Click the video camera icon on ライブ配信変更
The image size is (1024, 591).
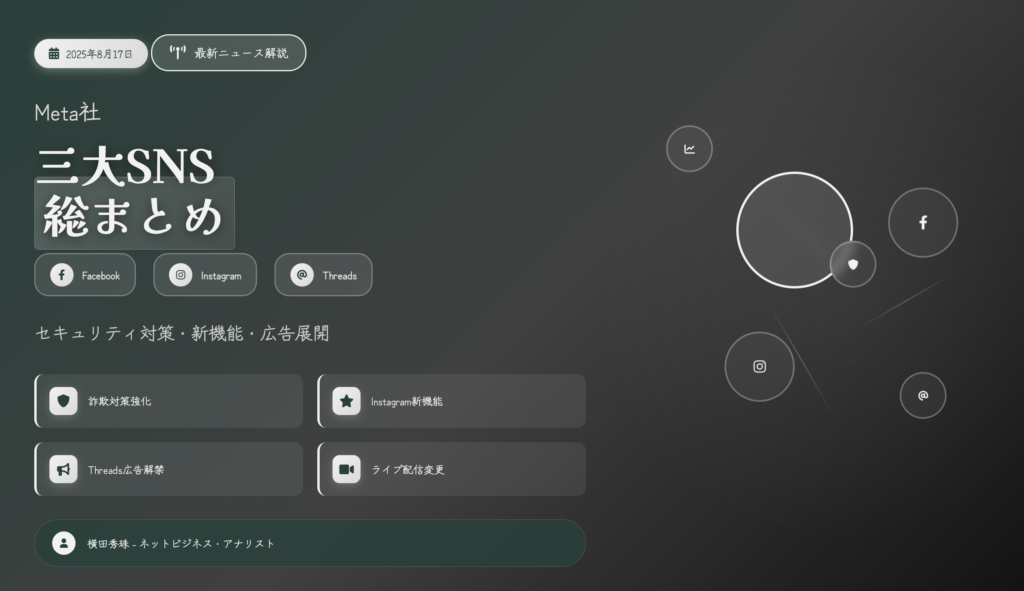pos(347,469)
